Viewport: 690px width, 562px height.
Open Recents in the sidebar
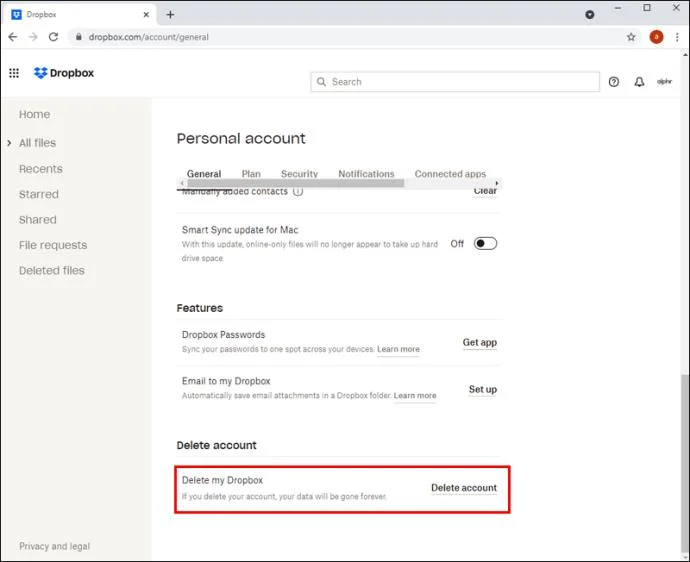click(x=40, y=169)
